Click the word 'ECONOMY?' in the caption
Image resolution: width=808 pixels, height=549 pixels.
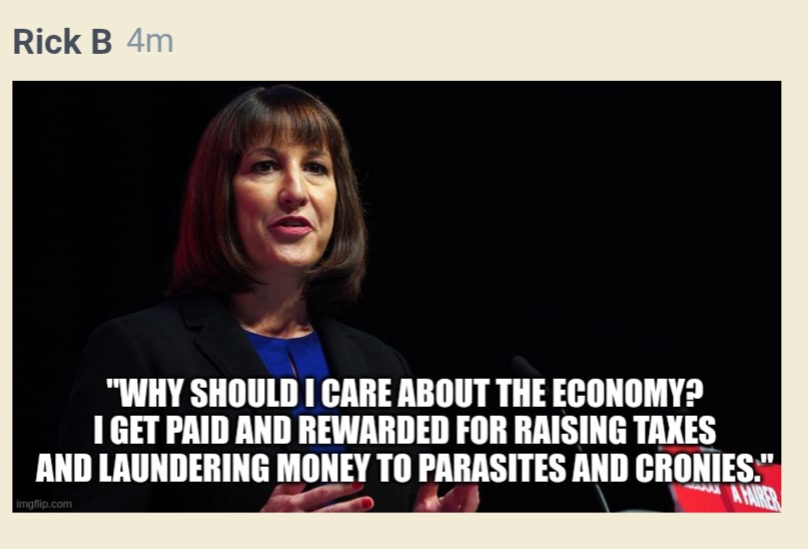[628, 393]
